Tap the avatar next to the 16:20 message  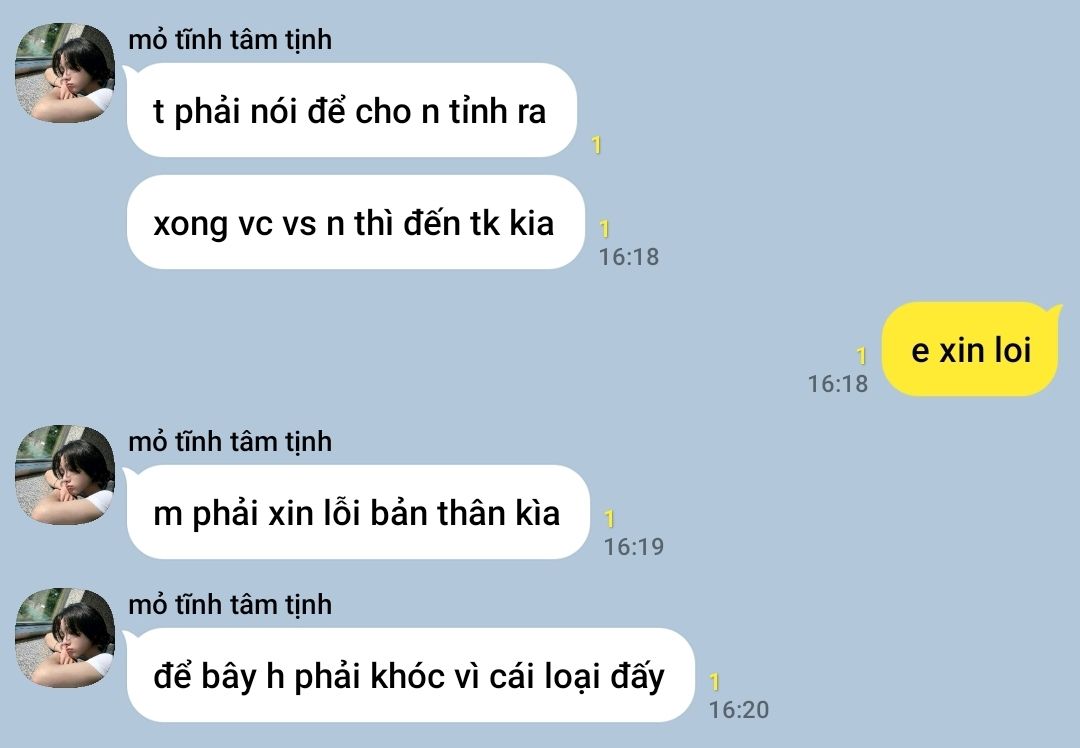[x=65, y=637]
